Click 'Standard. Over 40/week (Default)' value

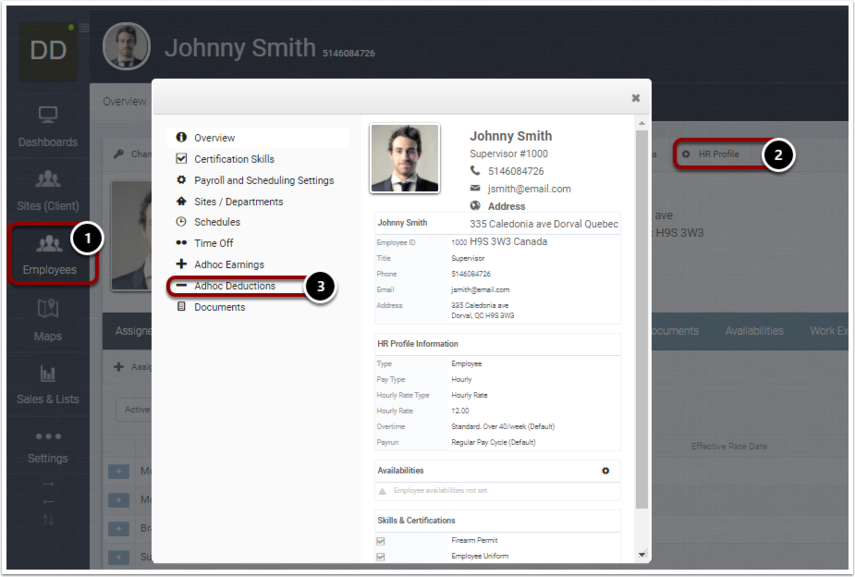click(x=503, y=426)
